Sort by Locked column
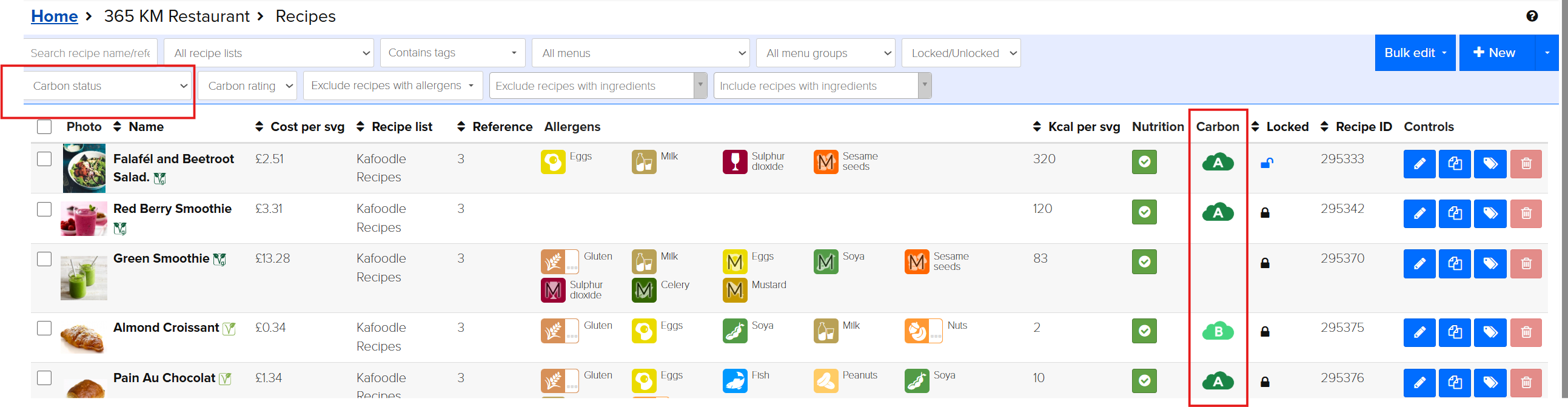The image size is (1568, 407). (1279, 127)
